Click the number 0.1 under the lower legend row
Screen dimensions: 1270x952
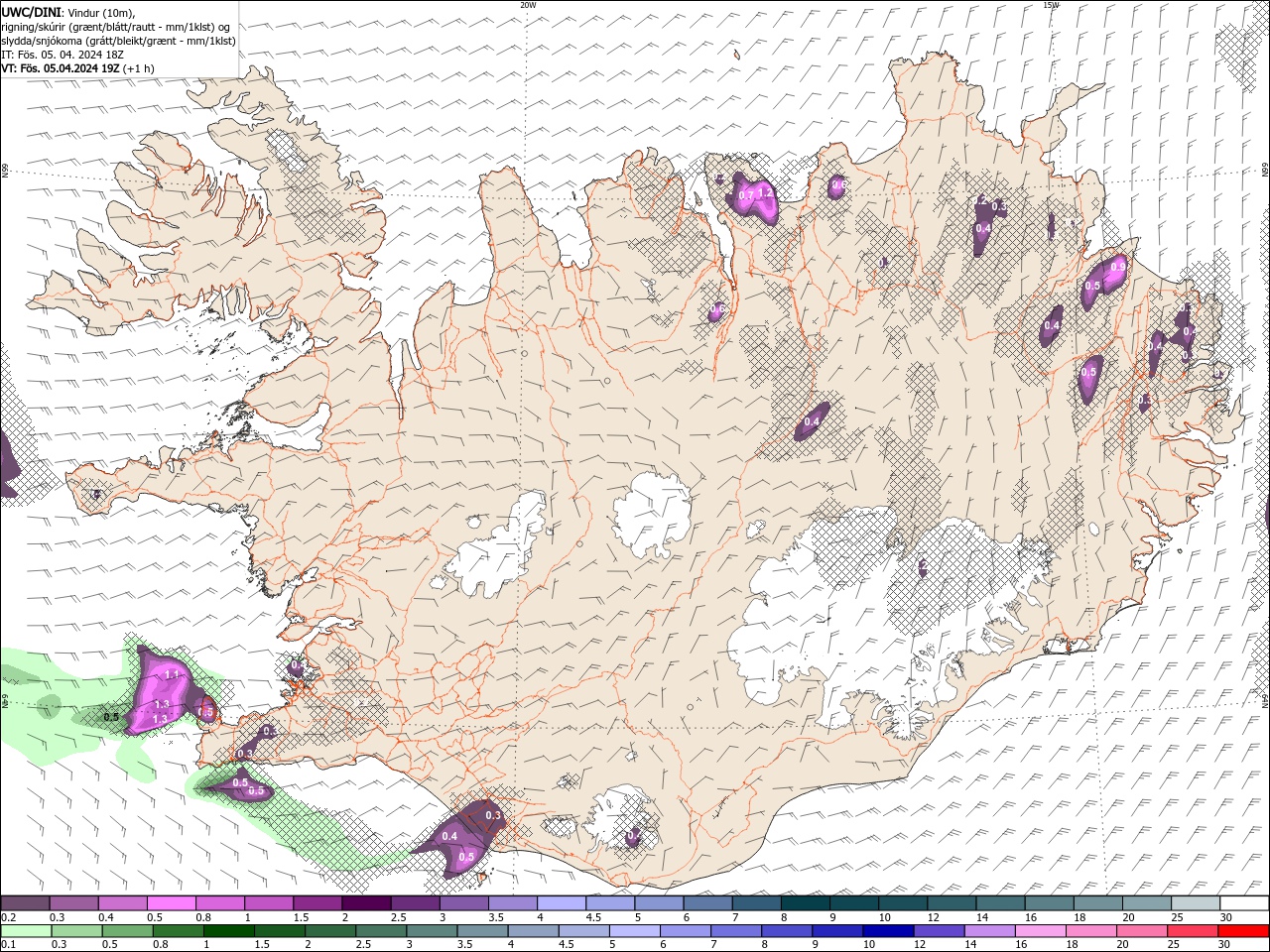(x=8, y=945)
